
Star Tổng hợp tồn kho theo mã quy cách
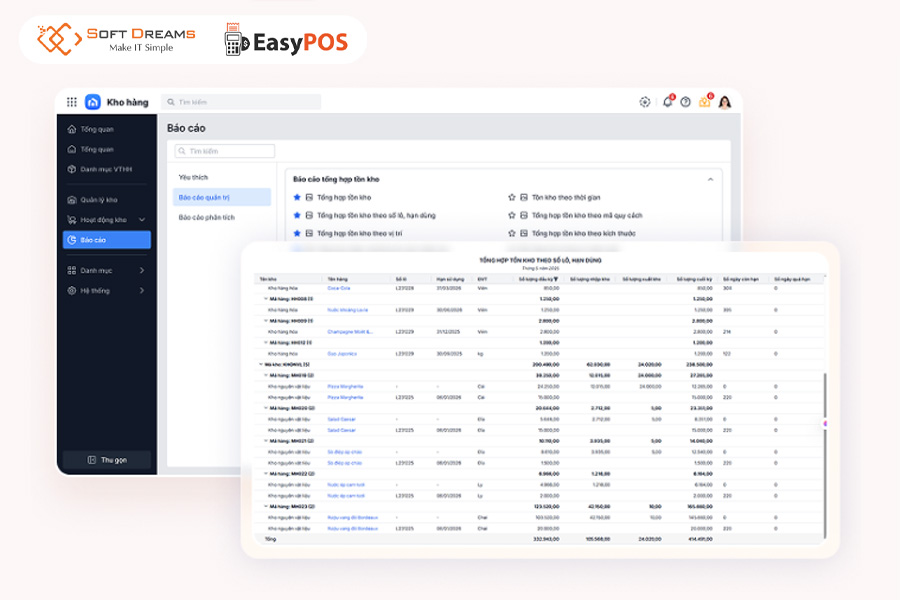pos(512,215)
